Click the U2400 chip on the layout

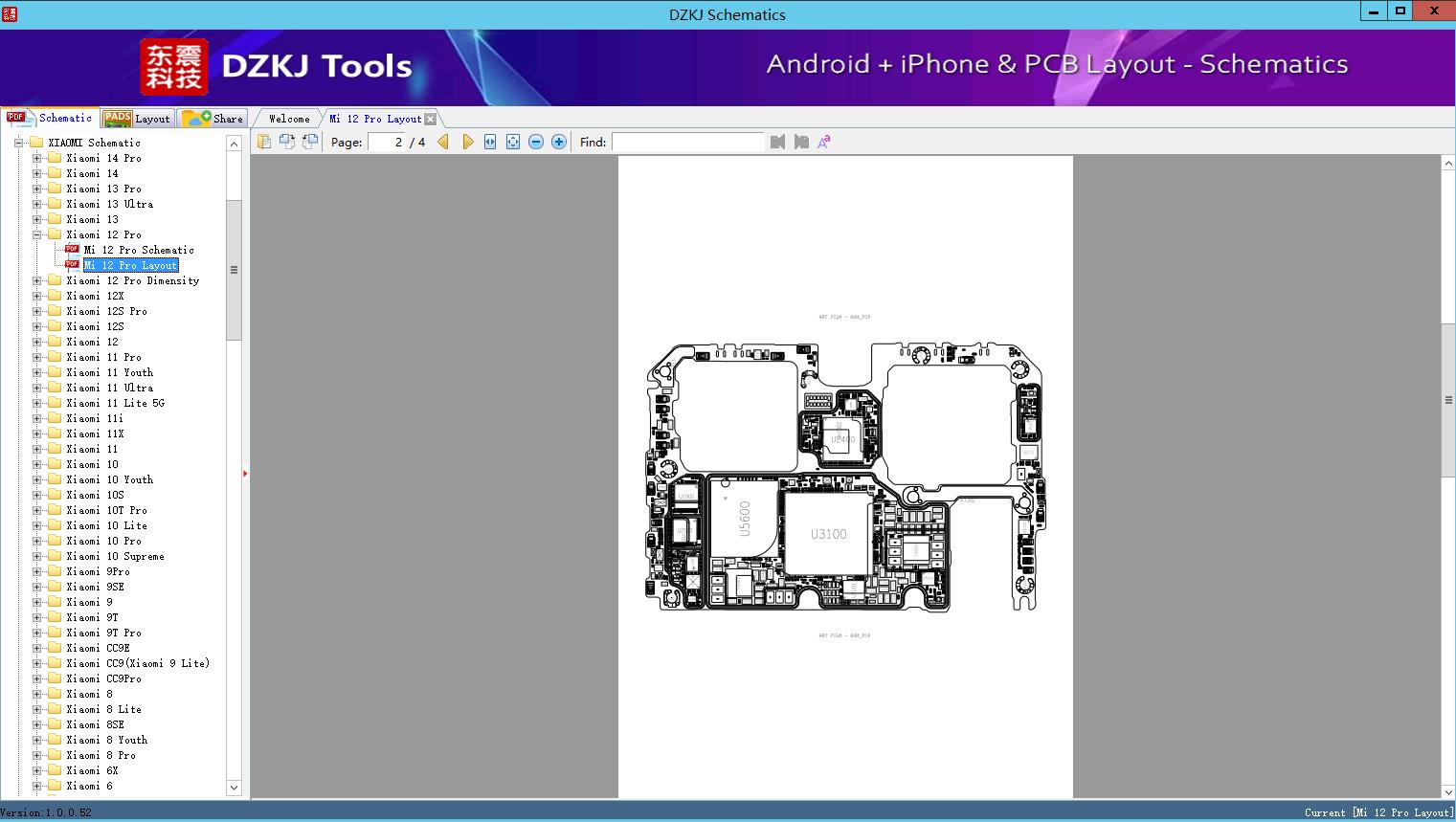[x=842, y=439]
